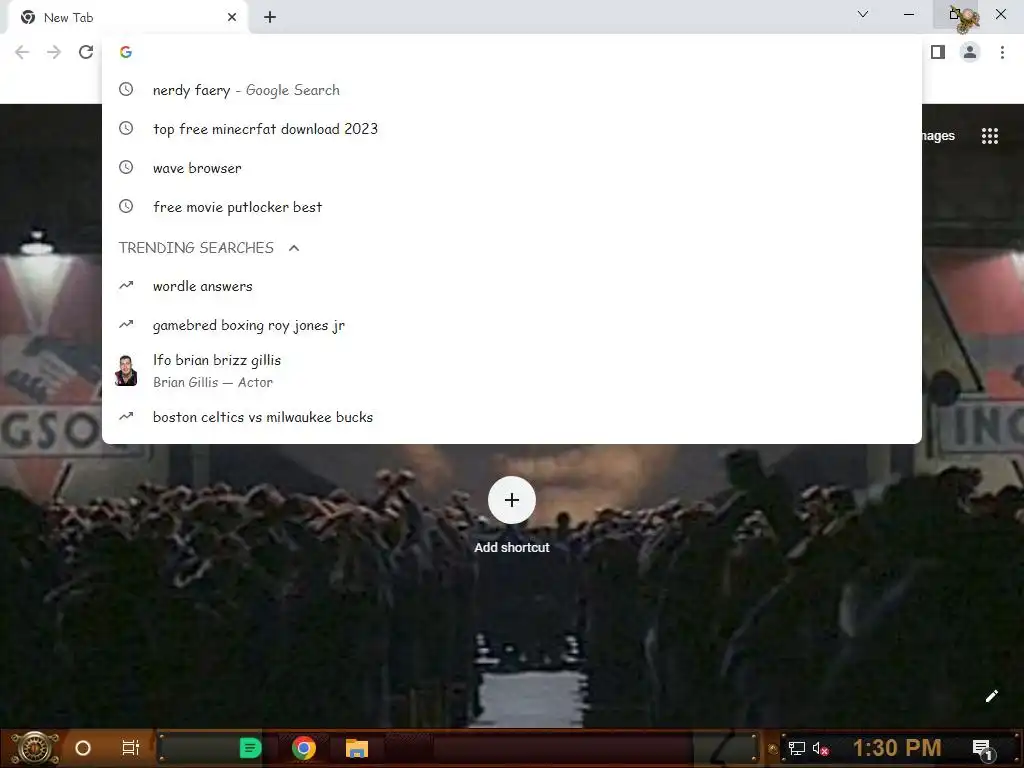Open the green notes app on taskbar
This screenshot has height=768, width=1024.
pos(250,748)
